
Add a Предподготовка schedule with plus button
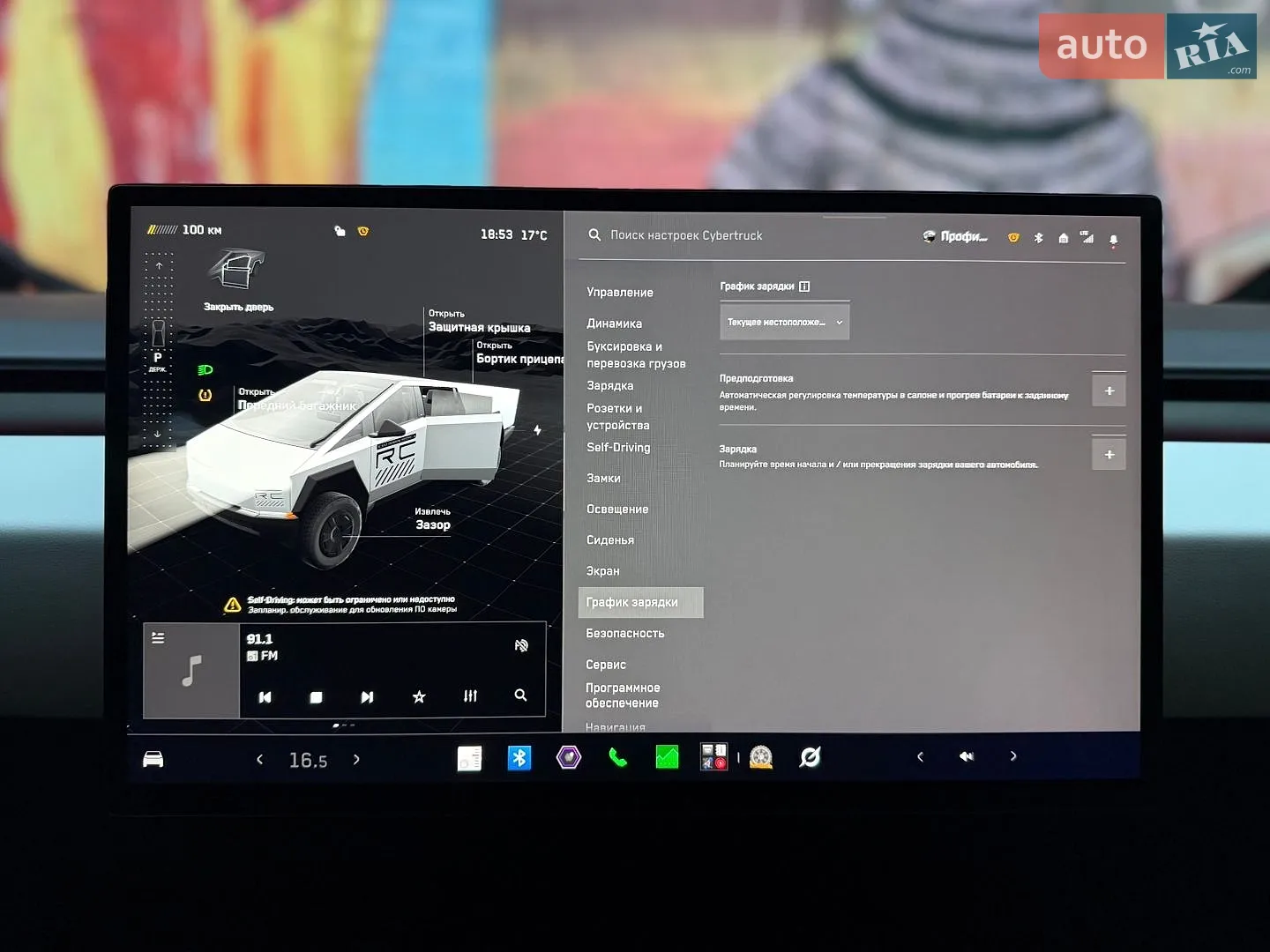[1109, 390]
